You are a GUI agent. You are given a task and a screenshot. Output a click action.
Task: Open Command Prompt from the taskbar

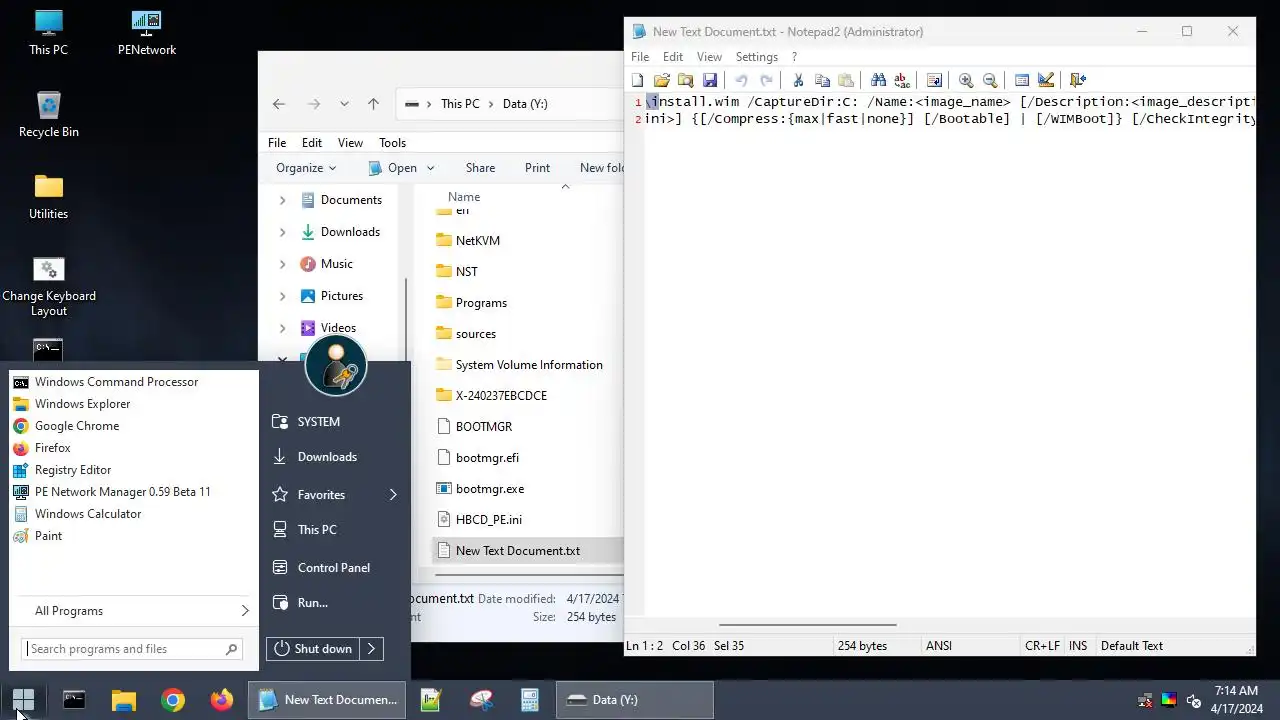[x=74, y=700]
